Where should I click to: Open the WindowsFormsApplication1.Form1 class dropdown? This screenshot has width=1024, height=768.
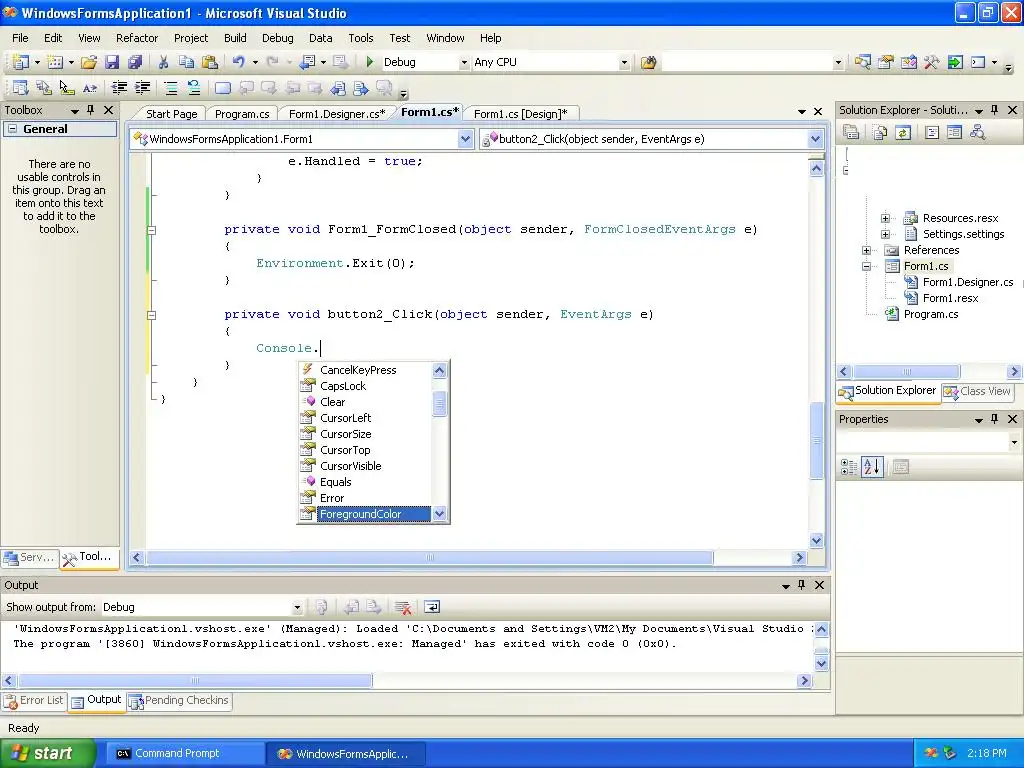point(465,138)
